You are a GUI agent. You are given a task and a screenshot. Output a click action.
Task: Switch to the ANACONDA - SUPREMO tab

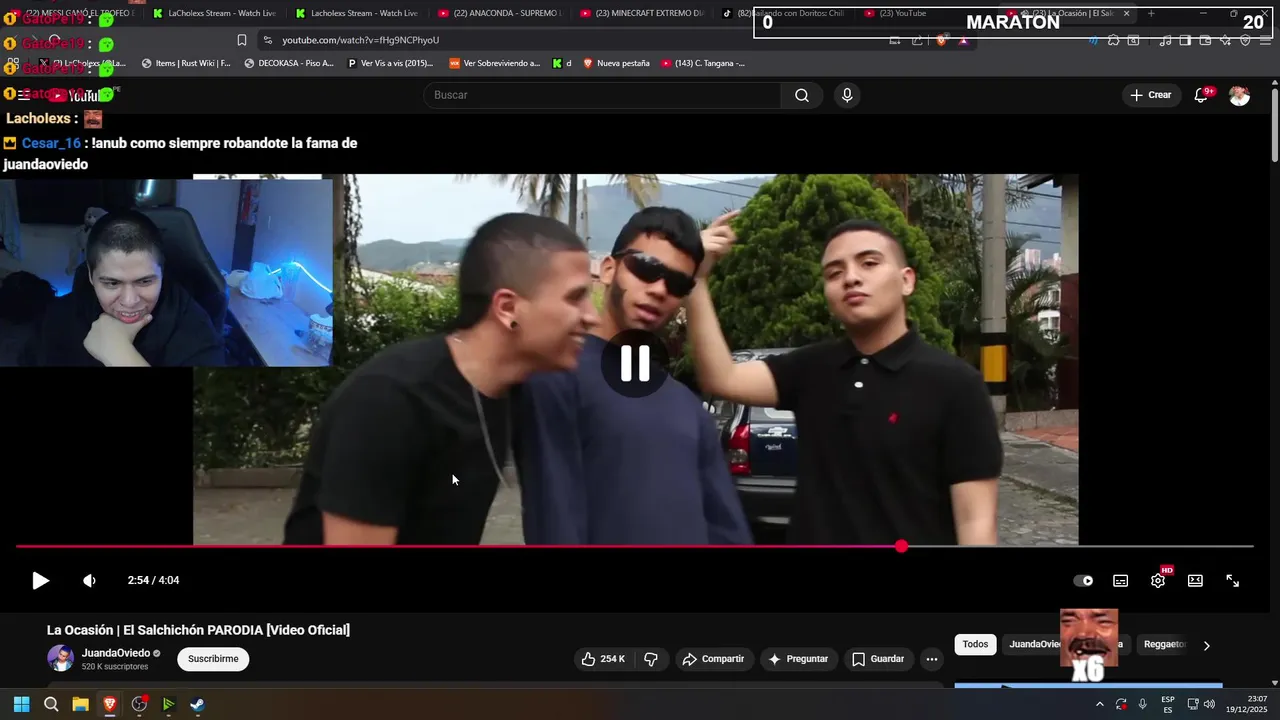tap(500, 13)
